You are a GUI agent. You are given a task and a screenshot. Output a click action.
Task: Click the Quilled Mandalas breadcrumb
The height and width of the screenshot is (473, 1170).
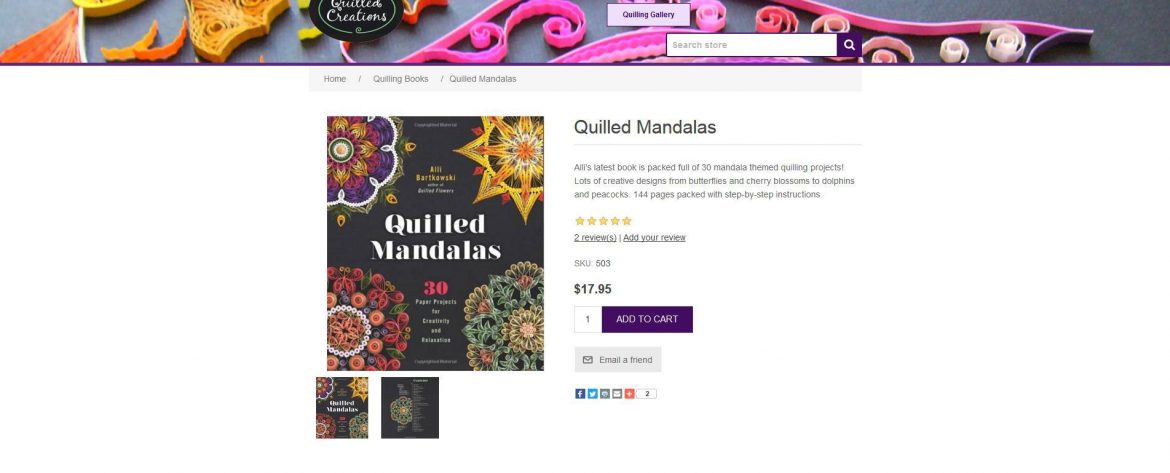(x=483, y=79)
